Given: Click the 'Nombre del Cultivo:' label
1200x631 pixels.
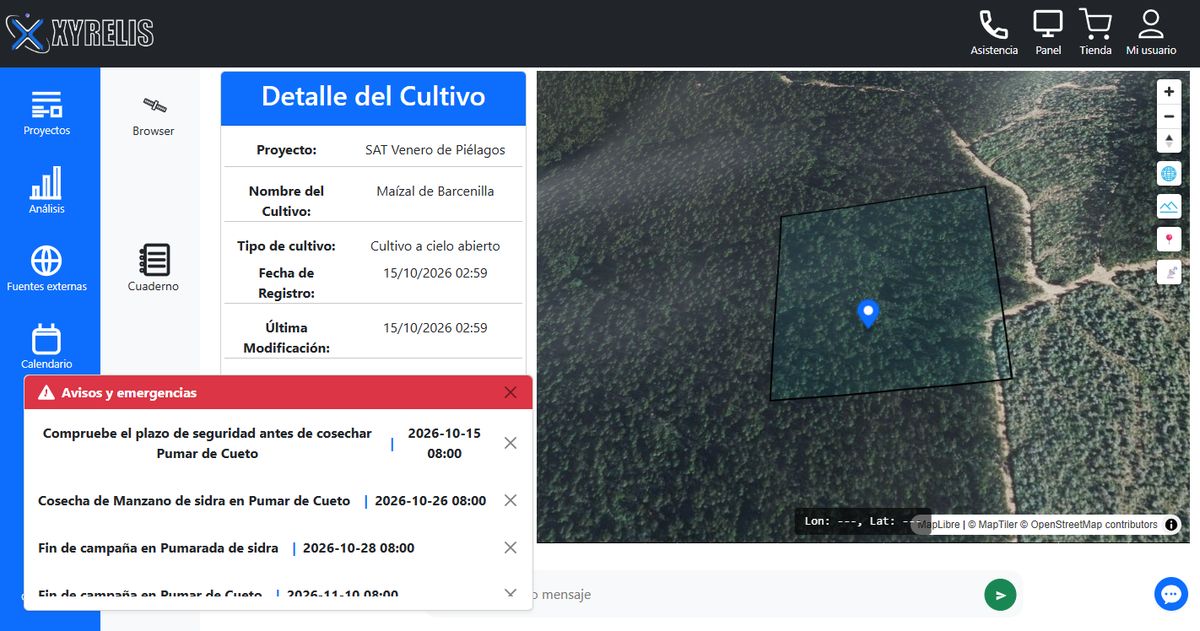Looking at the screenshot, I should tap(286, 201).
